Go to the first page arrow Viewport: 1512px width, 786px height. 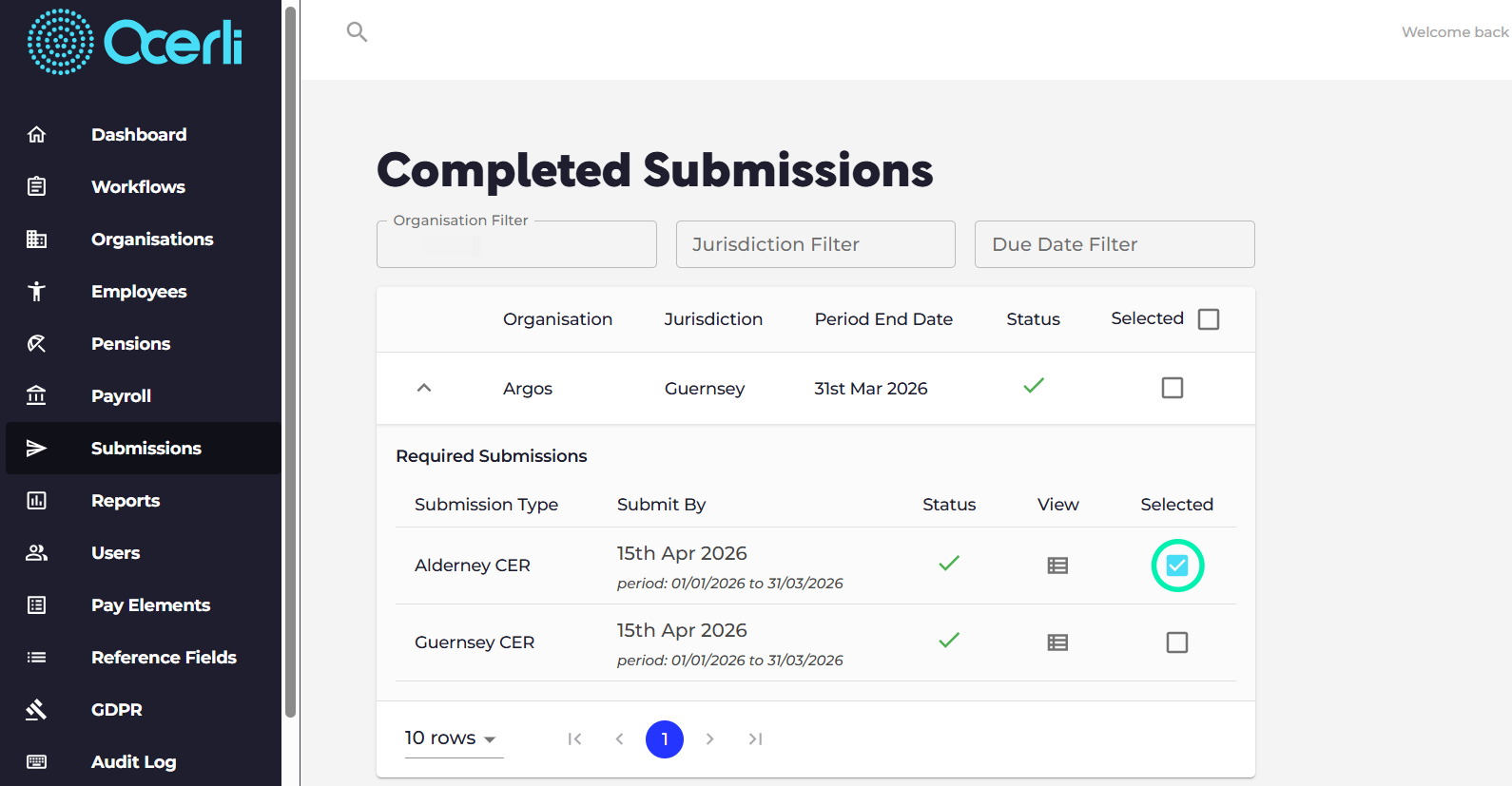pos(574,738)
